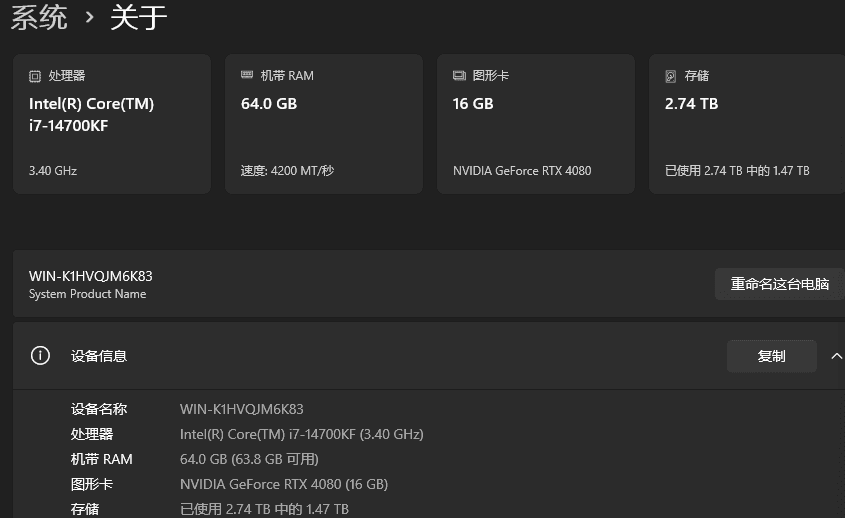
Task: Open the 处理器 Intel Core i7-14700KF card
Action: (112, 124)
